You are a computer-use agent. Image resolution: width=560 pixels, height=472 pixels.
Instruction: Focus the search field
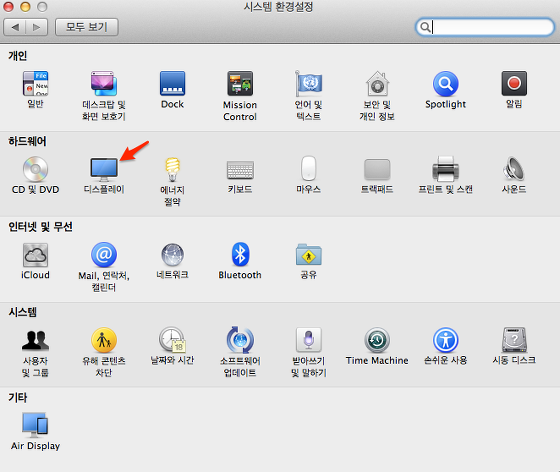[x=485, y=27]
